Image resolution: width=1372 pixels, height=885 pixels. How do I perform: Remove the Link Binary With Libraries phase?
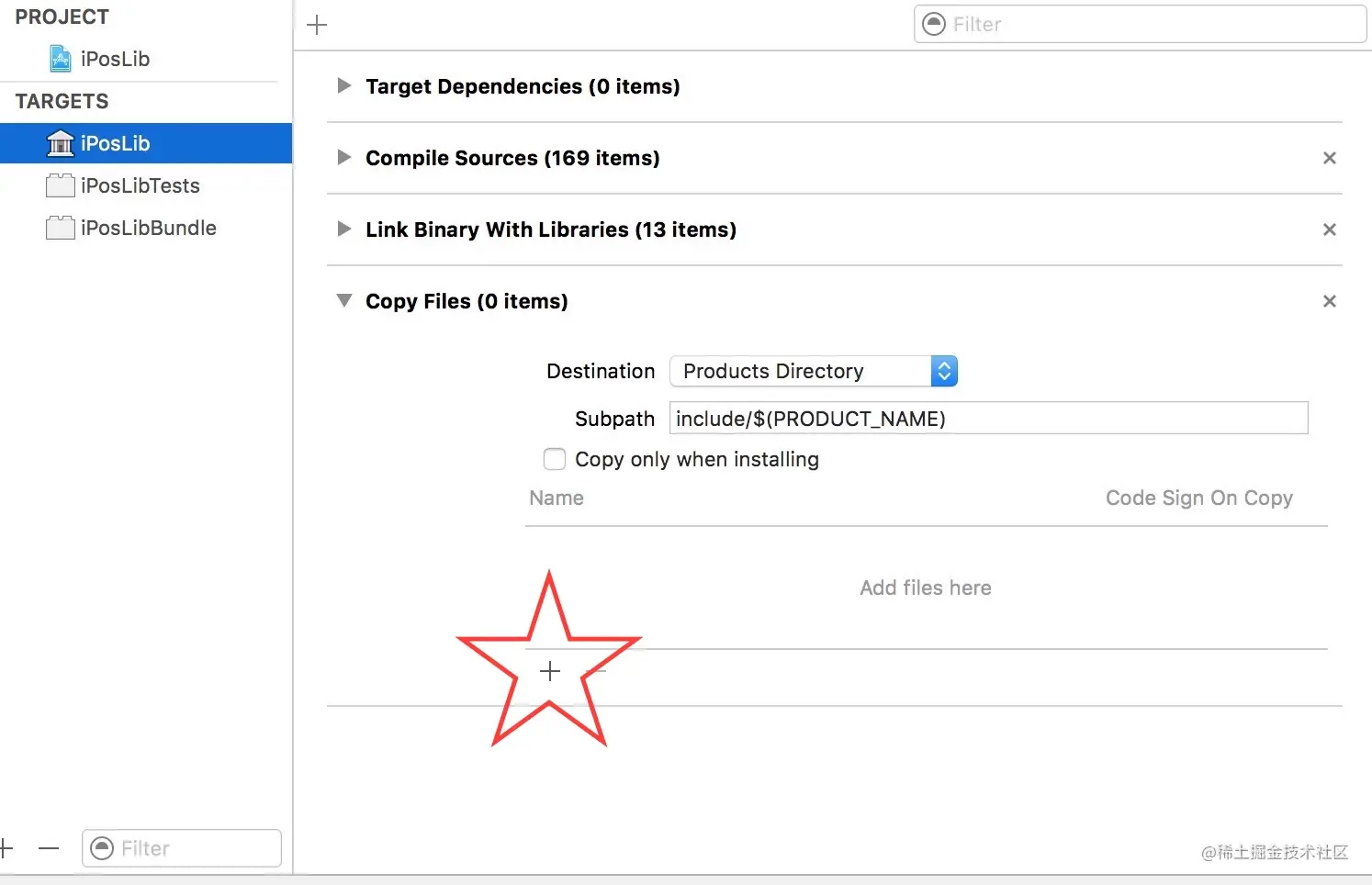(1329, 230)
